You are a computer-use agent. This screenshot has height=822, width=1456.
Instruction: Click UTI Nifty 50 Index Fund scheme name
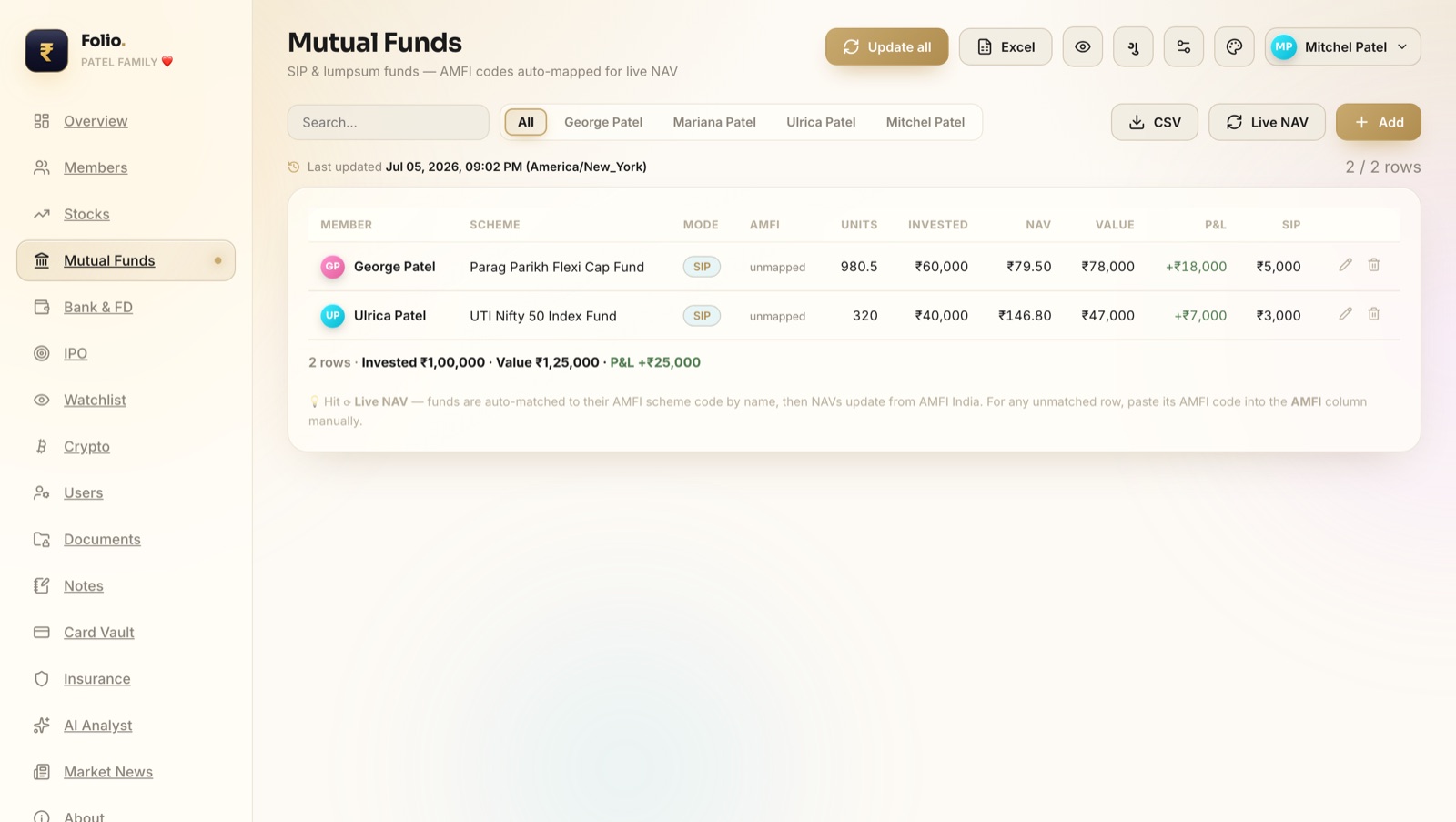coord(543,316)
